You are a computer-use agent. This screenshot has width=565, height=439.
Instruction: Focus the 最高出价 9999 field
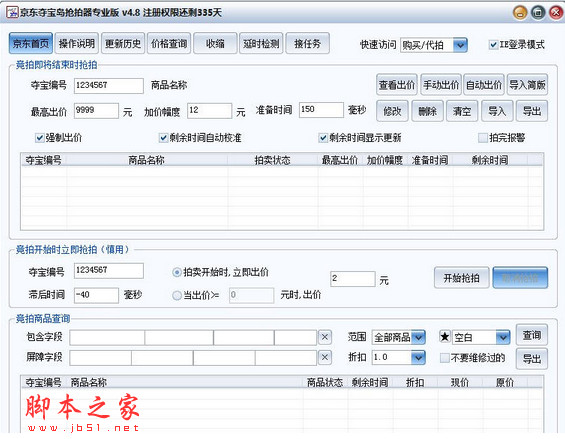click(x=96, y=110)
